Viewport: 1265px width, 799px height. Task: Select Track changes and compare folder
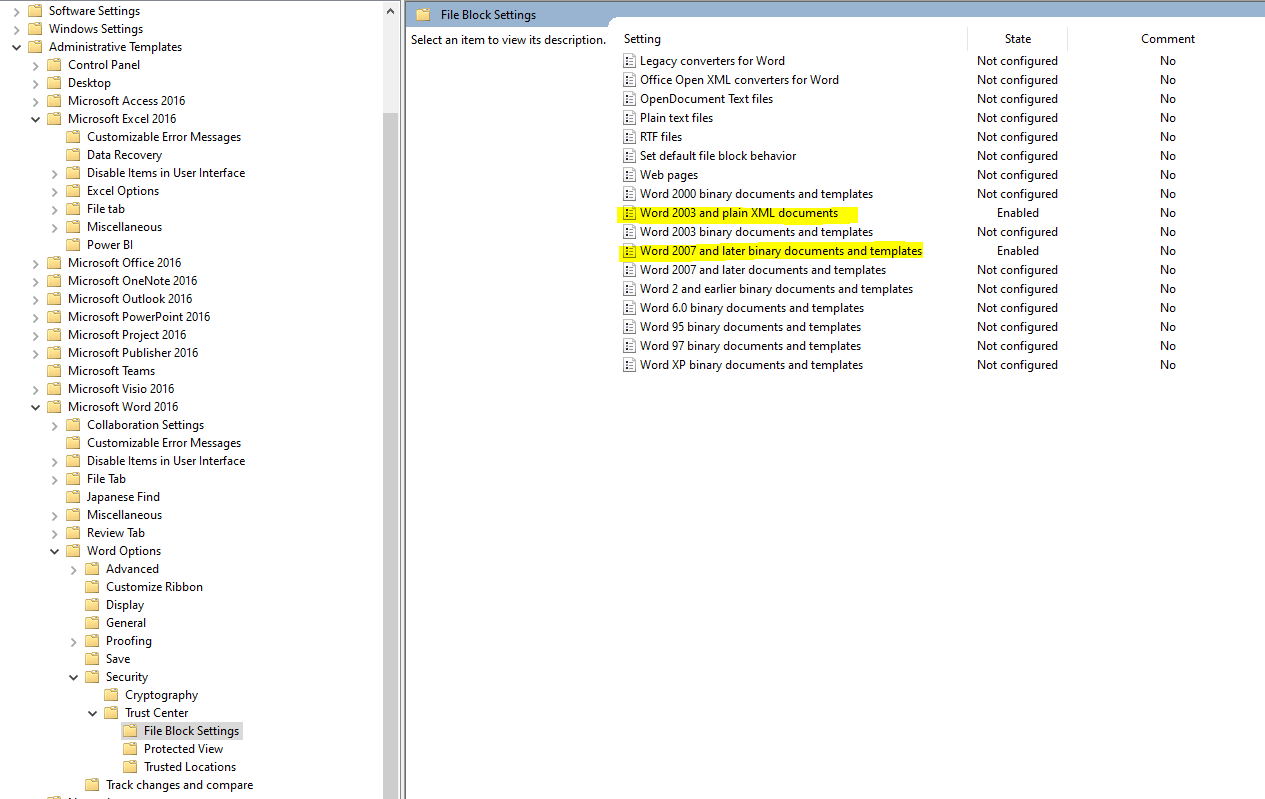(x=179, y=785)
